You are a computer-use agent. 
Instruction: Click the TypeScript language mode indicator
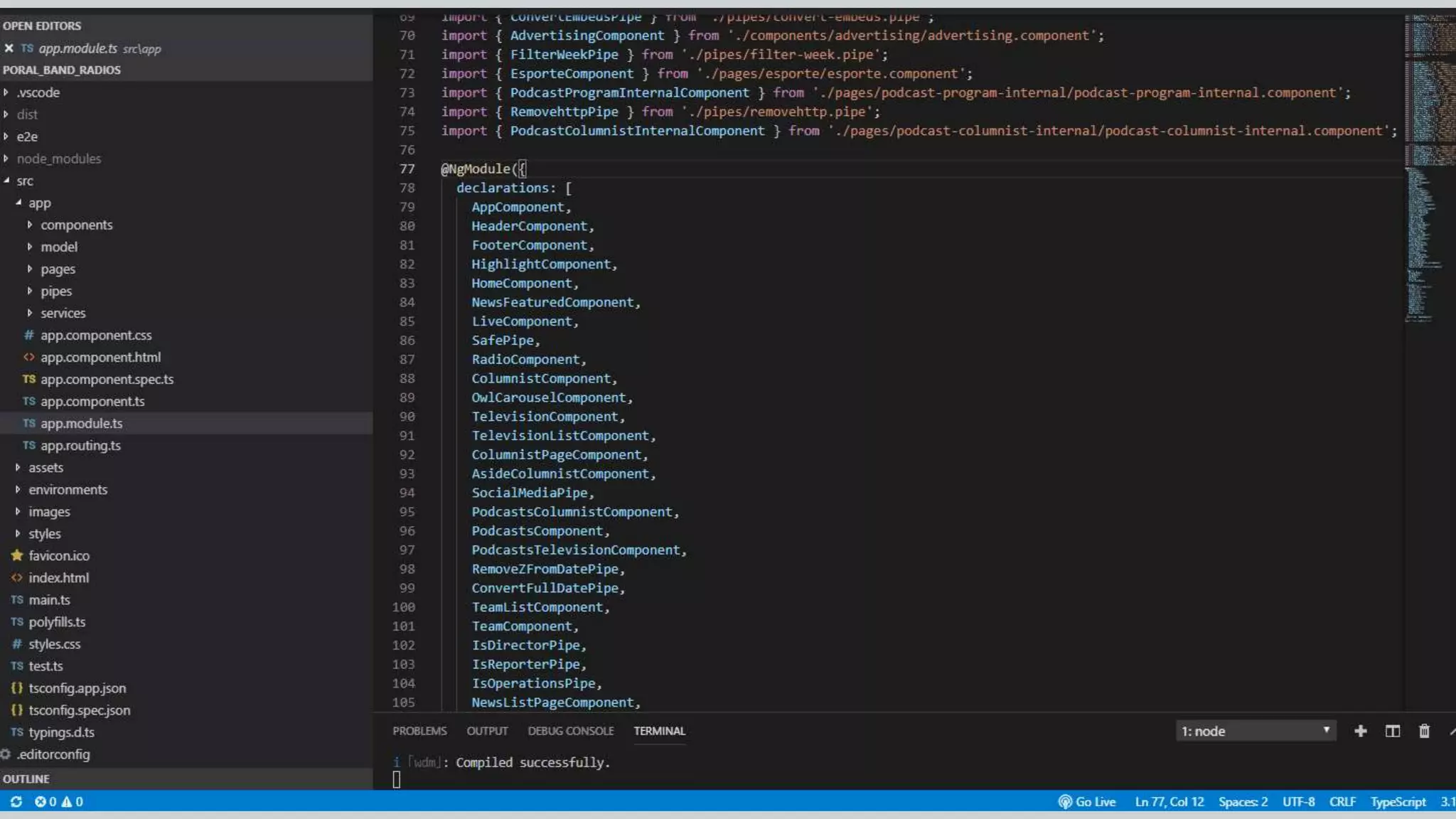click(x=1398, y=801)
